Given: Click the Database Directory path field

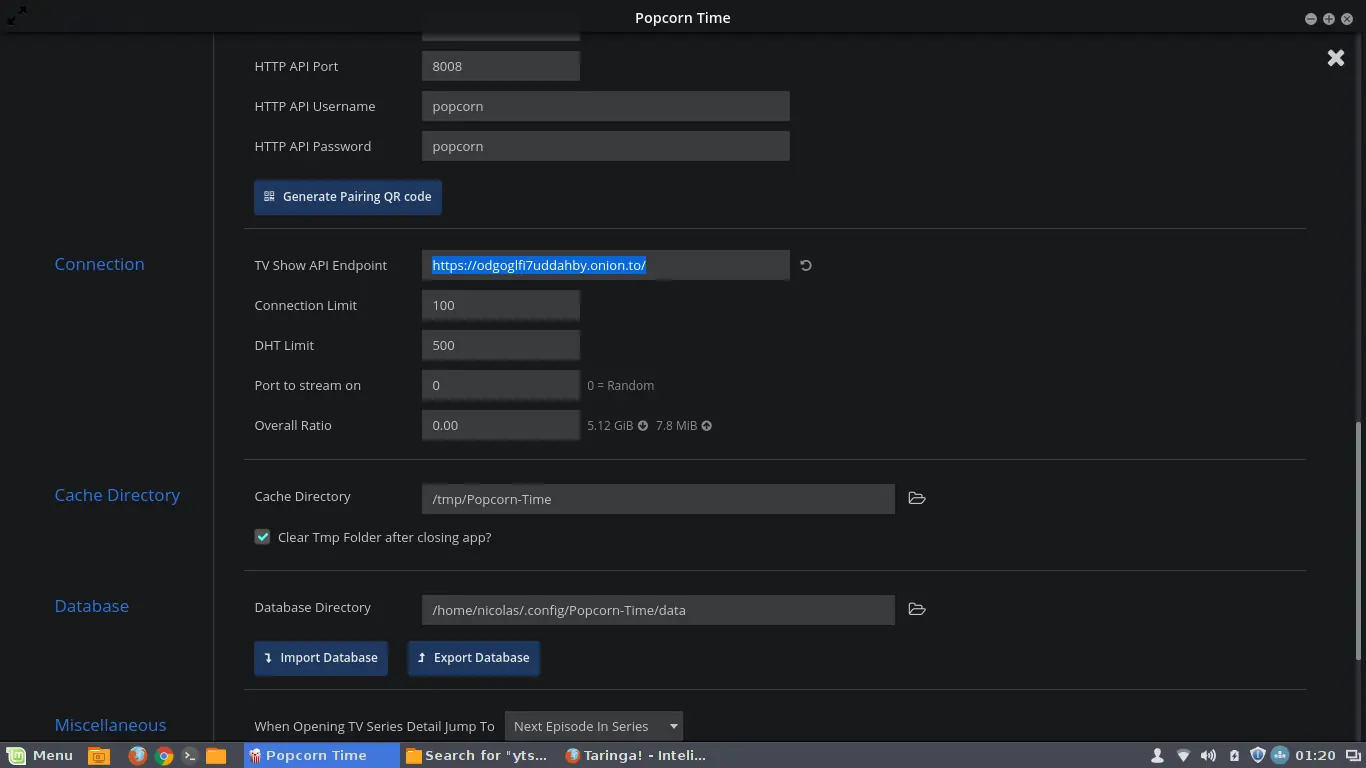Looking at the screenshot, I should pos(658,610).
